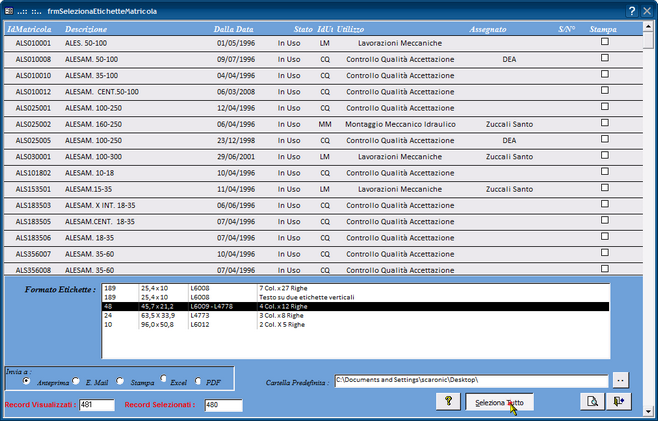
Task: Select format Testo su due etichette verticali
Action: (356, 297)
